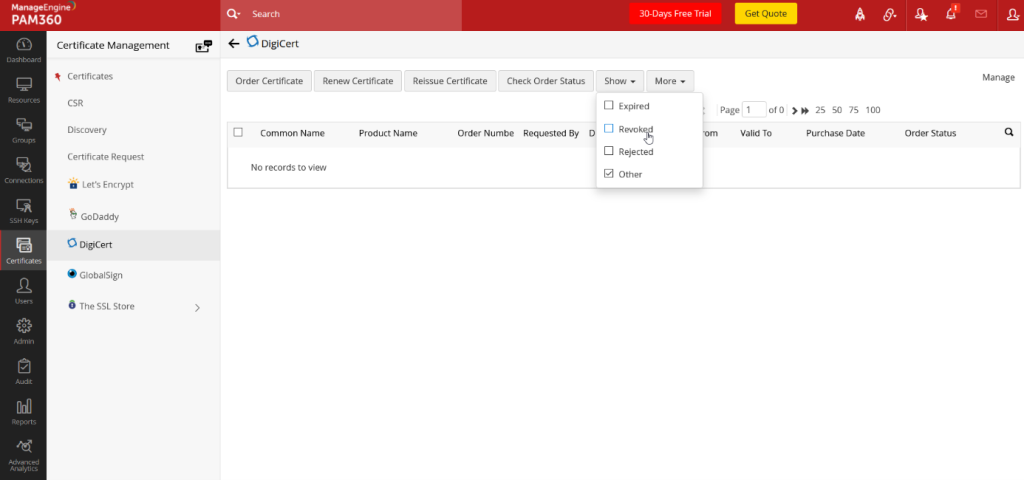Open the mail envelope icon
This screenshot has width=1024, height=480.
coord(981,14)
